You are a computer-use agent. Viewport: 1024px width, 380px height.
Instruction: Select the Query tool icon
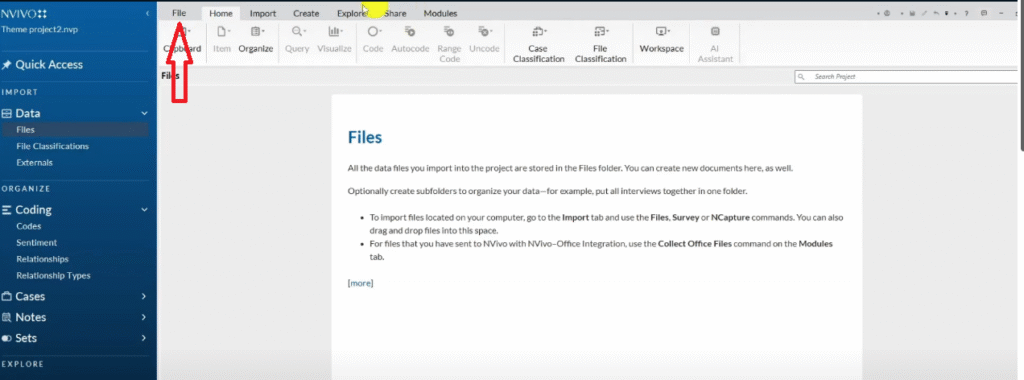click(298, 31)
